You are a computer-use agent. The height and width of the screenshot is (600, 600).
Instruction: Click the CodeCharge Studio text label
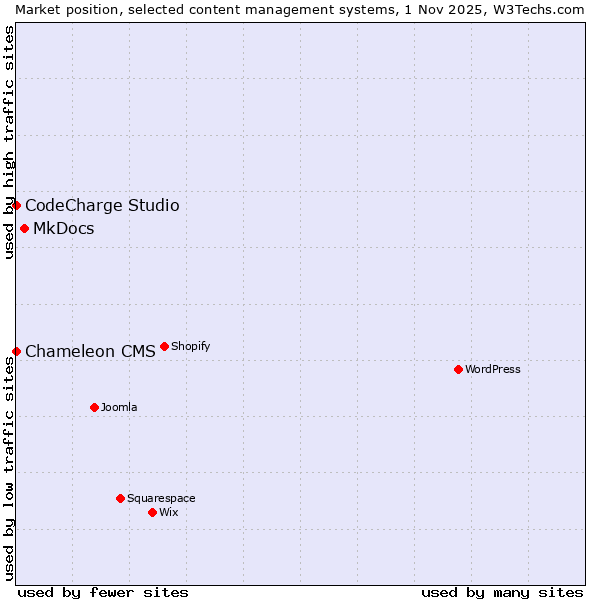pos(102,206)
